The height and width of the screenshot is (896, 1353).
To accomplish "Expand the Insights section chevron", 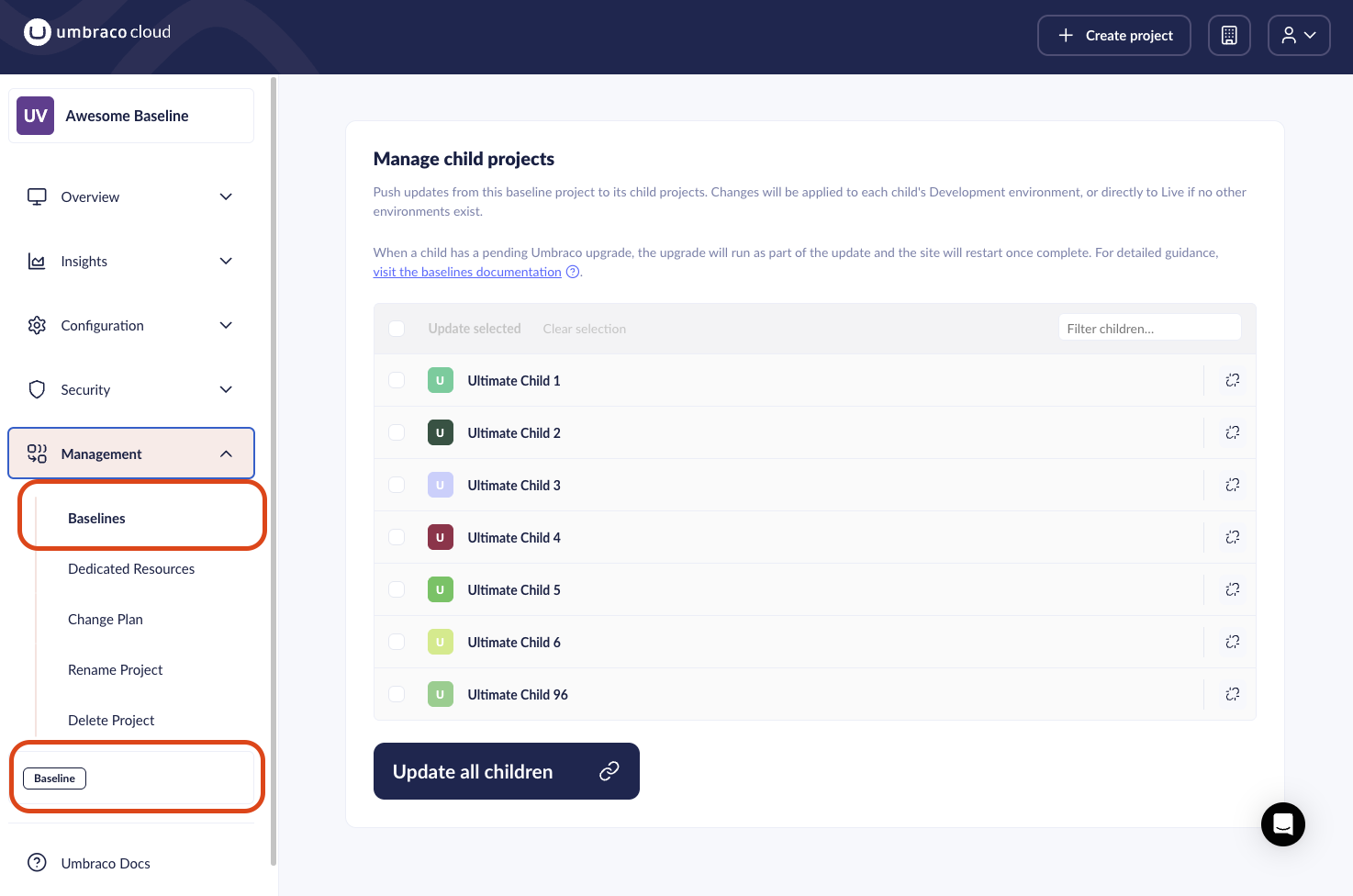I will click(226, 261).
